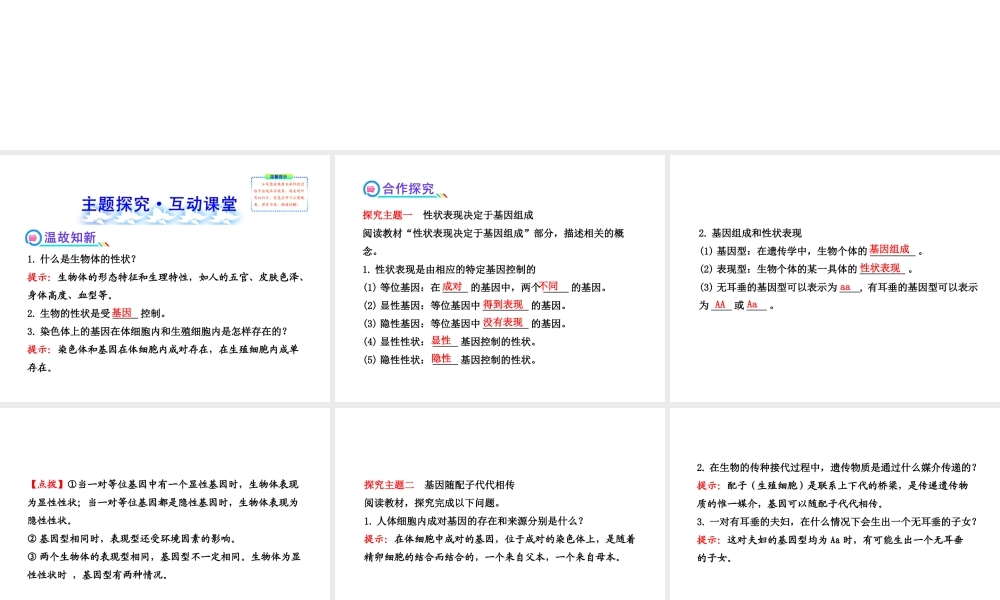This screenshot has height=600, width=1000.
Task: Click question 1. 人体细胞内成对基因的存在和来源
Action: pyautogui.click(x=474, y=520)
